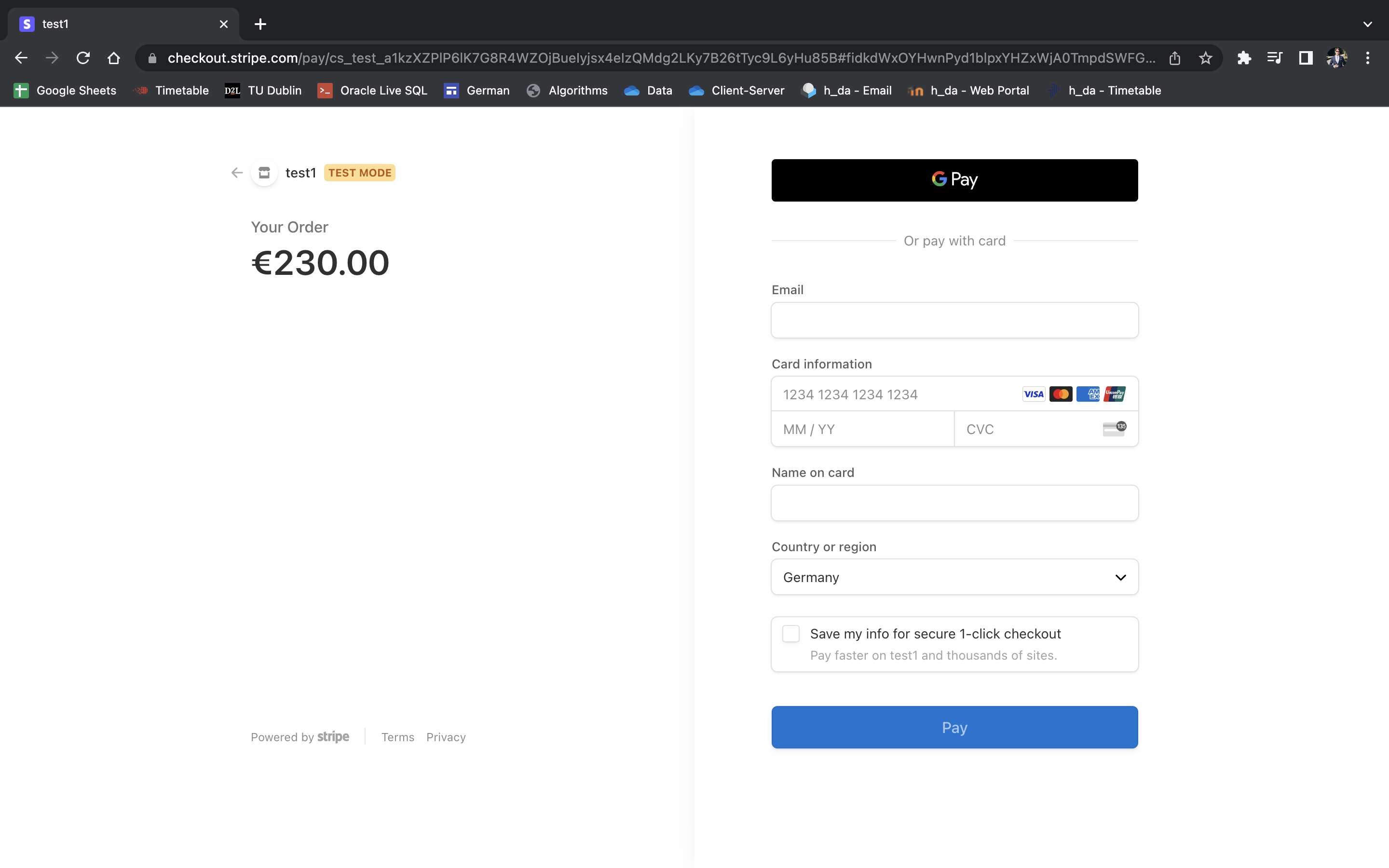The height and width of the screenshot is (868, 1389).
Task: Open the Chrome three-dot menu
Action: 1368,58
